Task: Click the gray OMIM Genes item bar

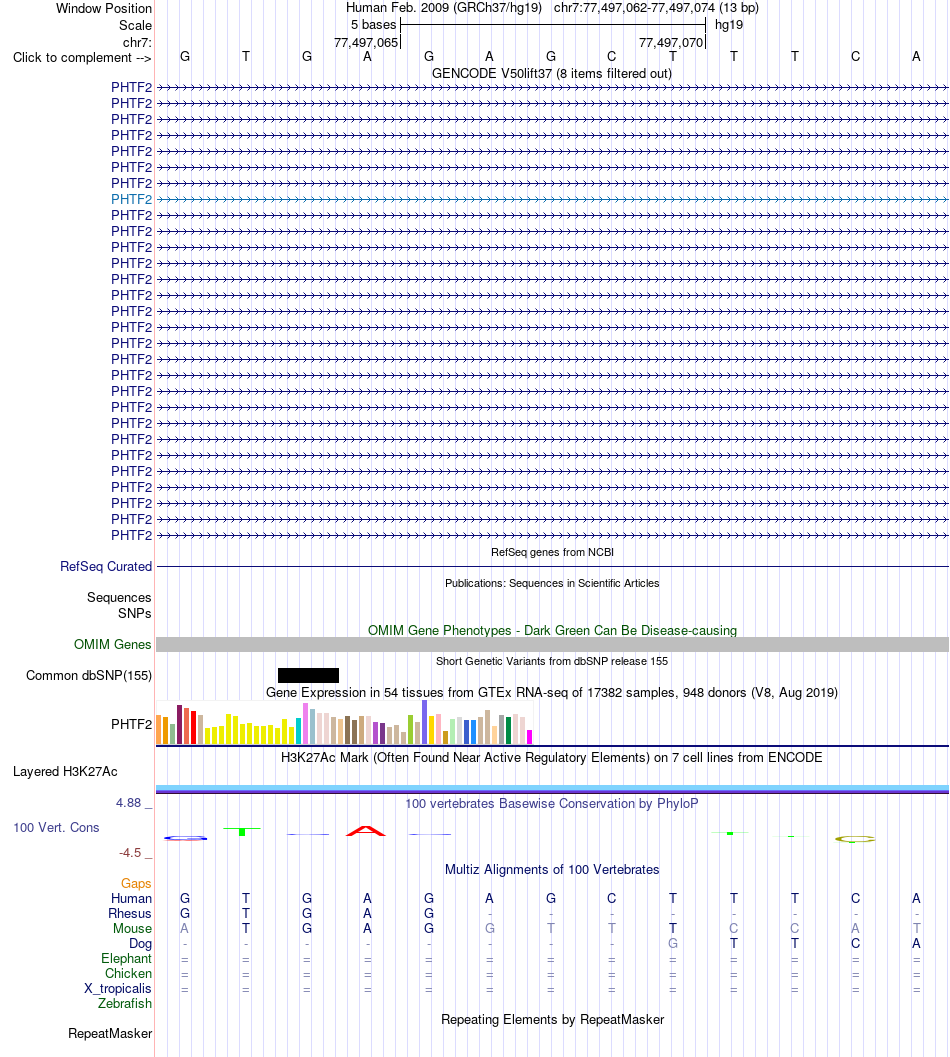Action: [552, 645]
